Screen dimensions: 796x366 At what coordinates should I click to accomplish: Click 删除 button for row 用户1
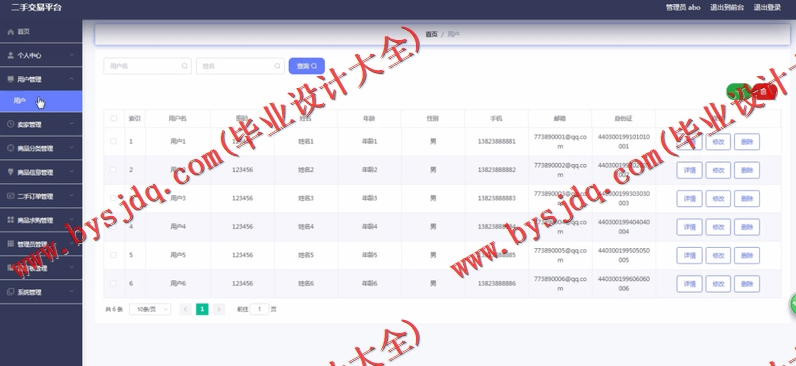(x=747, y=142)
